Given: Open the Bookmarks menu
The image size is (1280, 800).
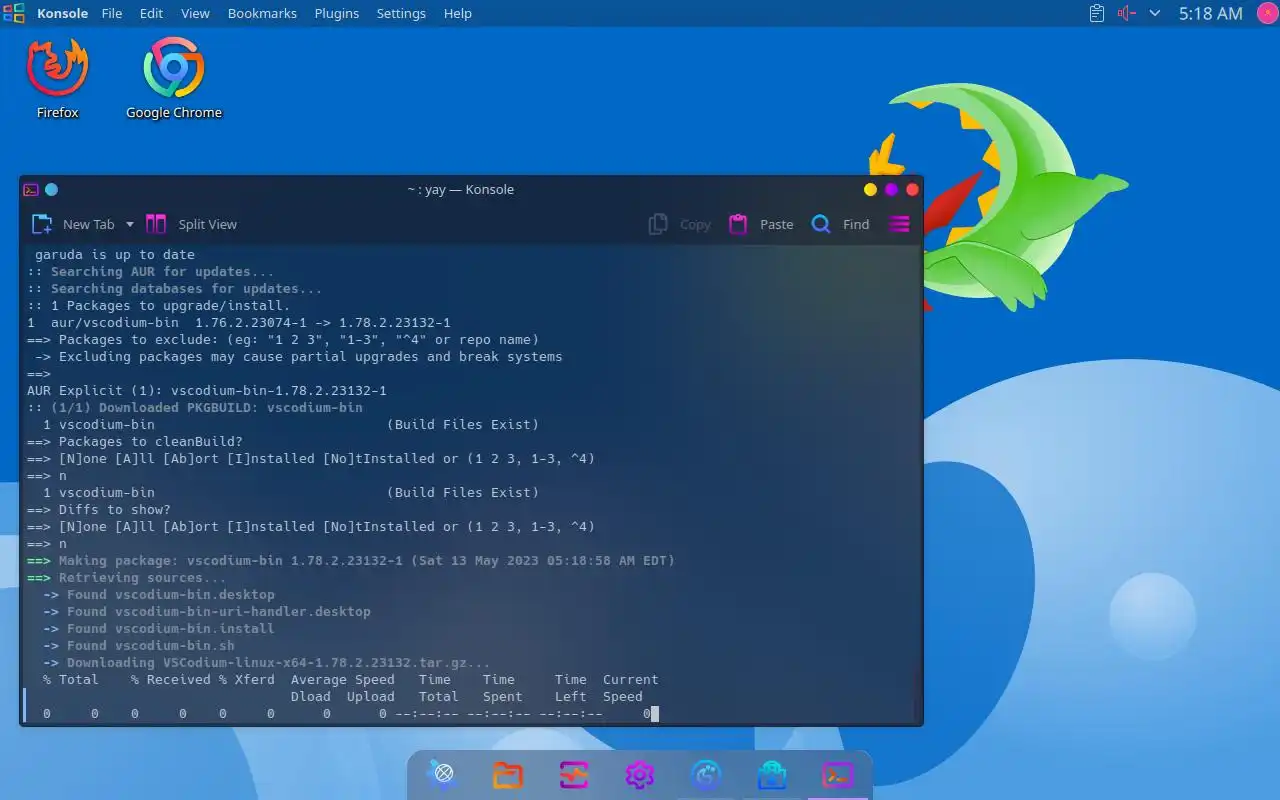Looking at the screenshot, I should coord(262,13).
